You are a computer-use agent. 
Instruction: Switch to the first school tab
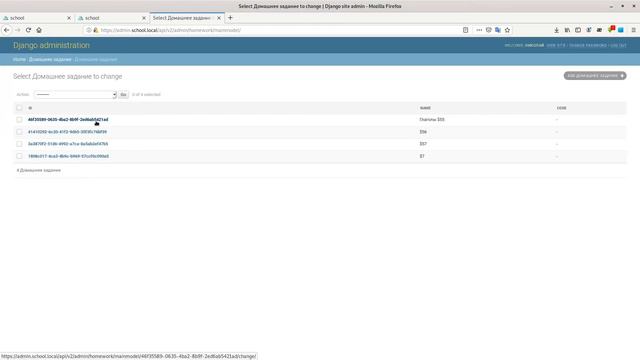pyautogui.click(x=37, y=18)
